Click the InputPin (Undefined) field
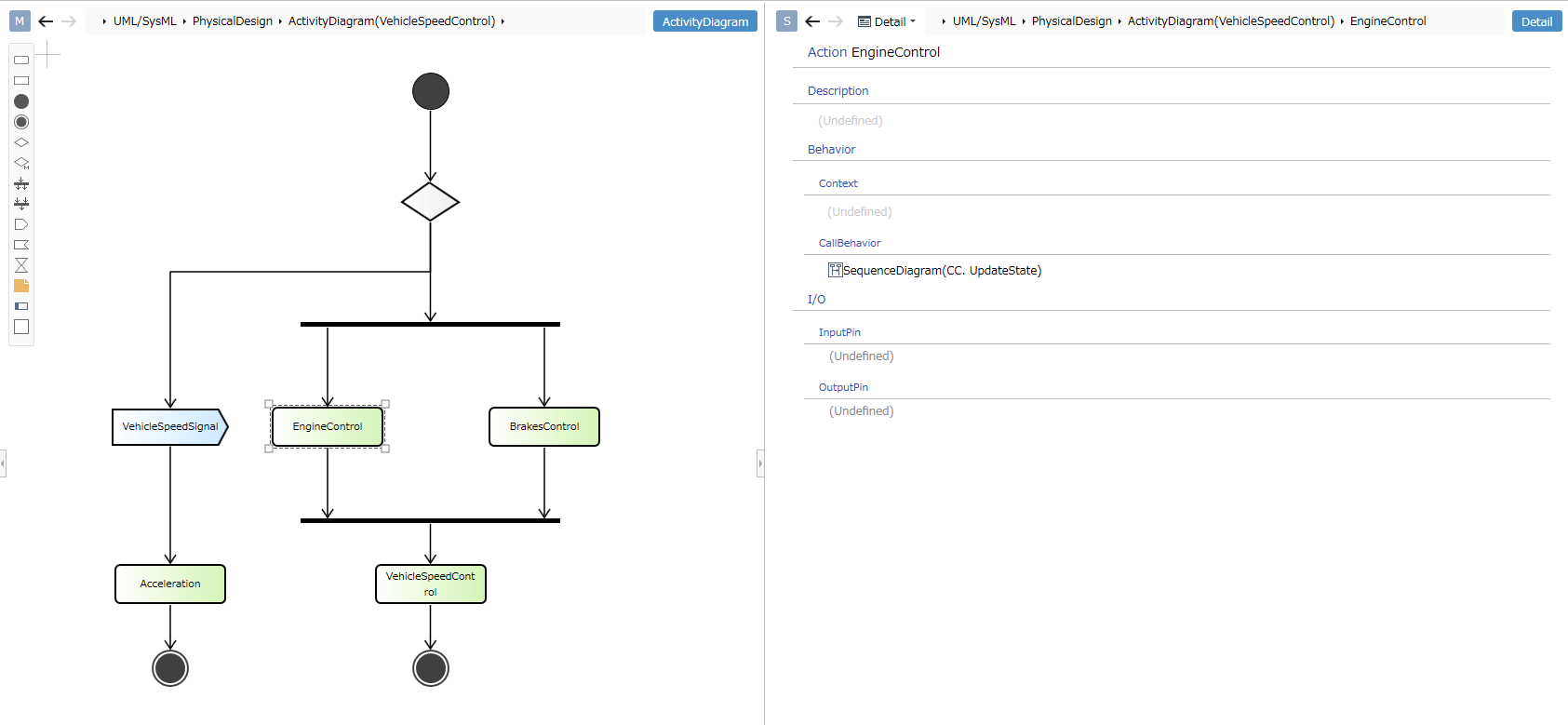Viewport: 1568px width, 725px height. (x=861, y=356)
